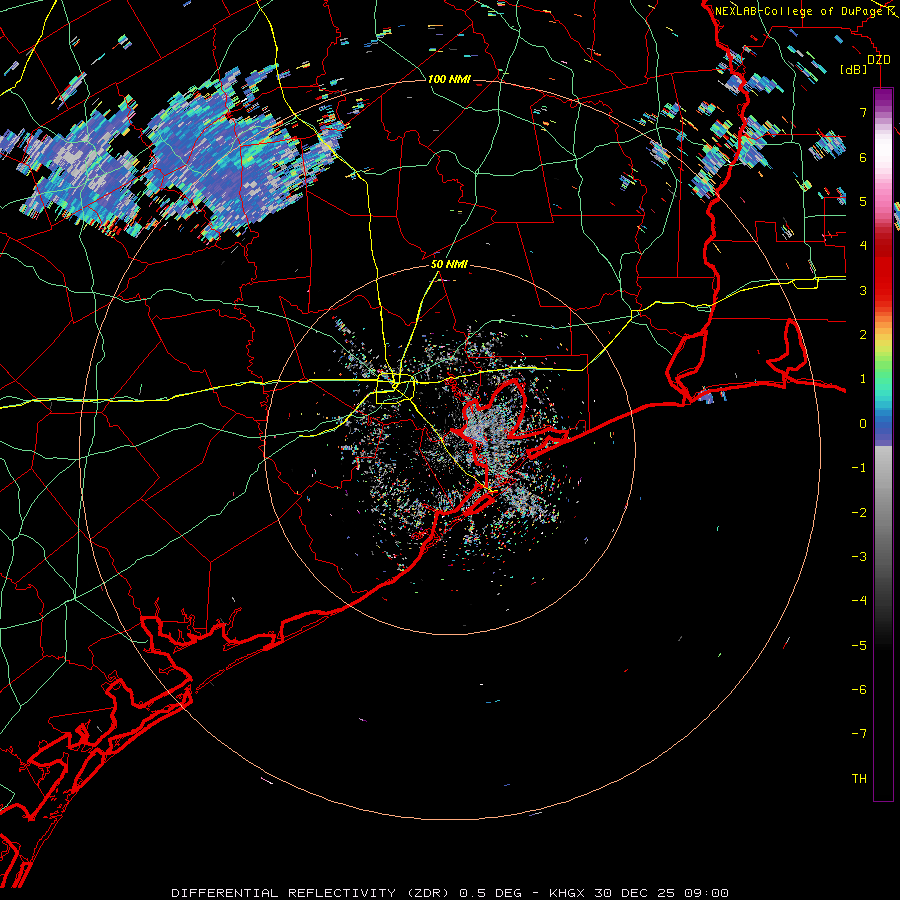Image resolution: width=900 pixels, height=900 pixels.
Task: Click the purple top of the color bar
Action: pos(883,98)
